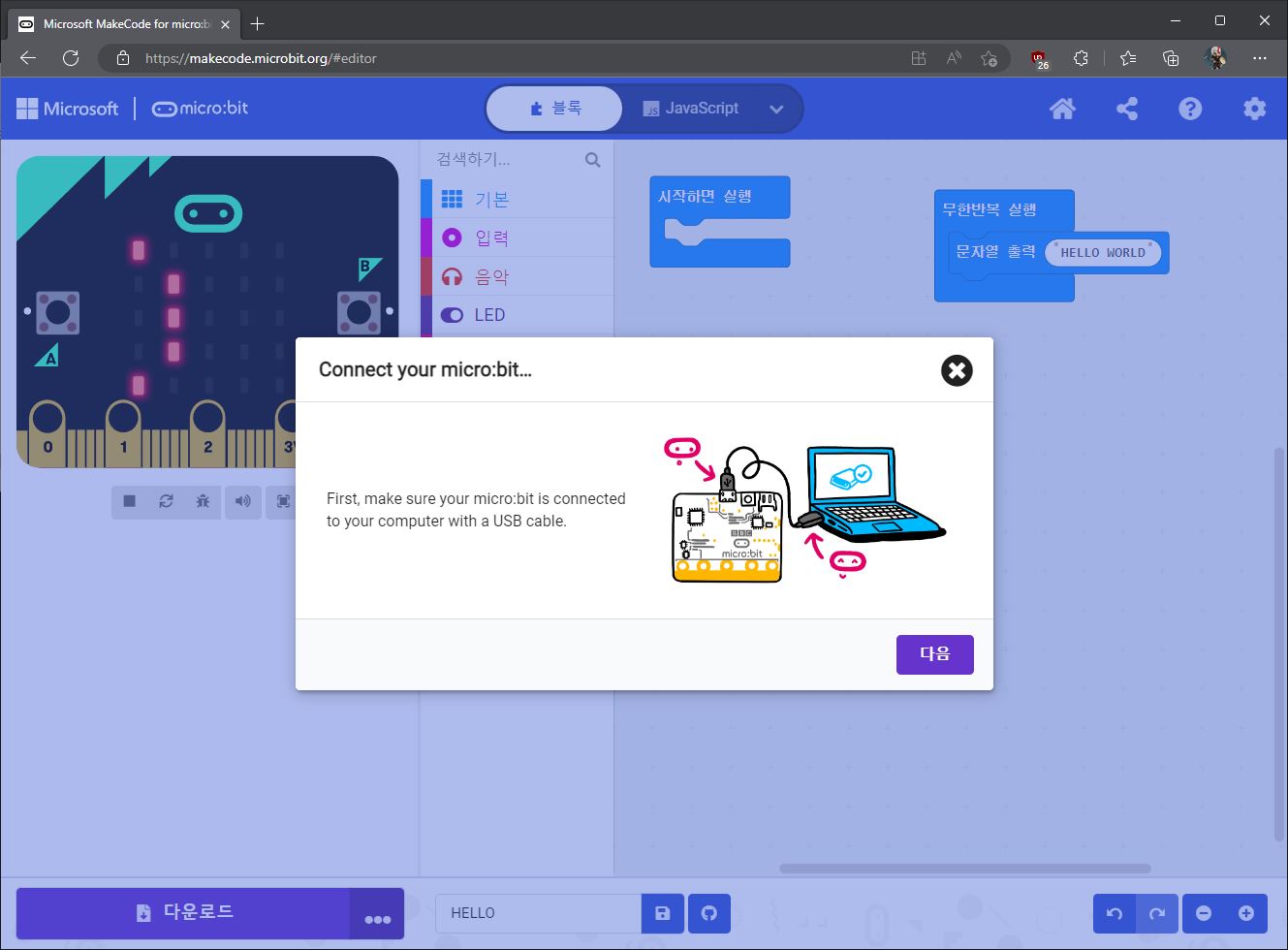Image resolution: width=1288 pixels, height=950 pixels.
Task: Click the workspace vertical scrollbar
Action: pos(1279,645)
